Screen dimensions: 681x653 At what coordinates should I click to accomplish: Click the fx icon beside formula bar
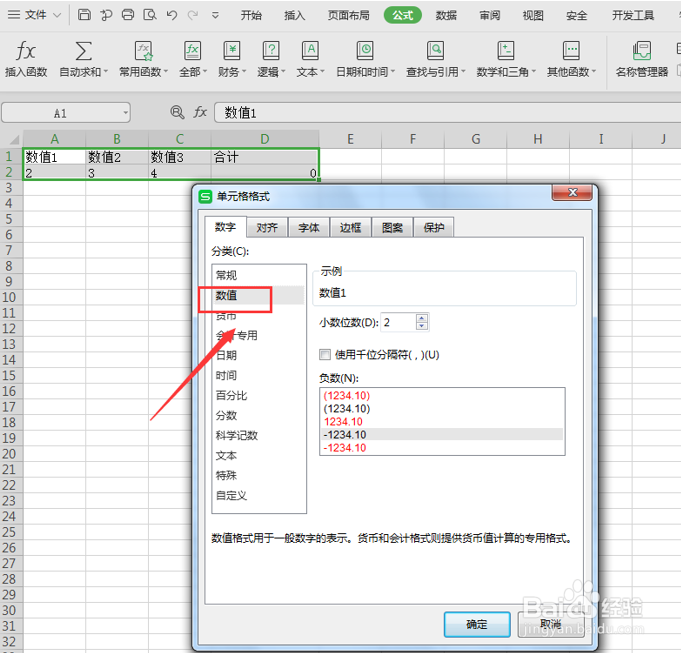(x=200, y=112)
